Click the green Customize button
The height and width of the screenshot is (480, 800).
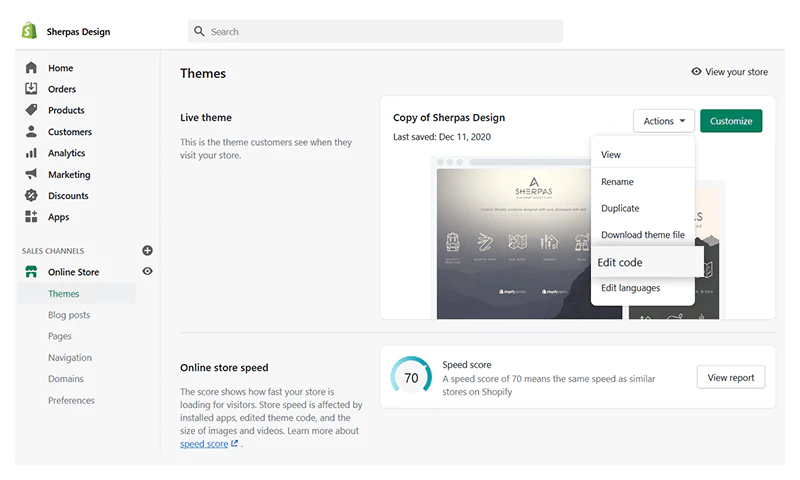(731, 121)
